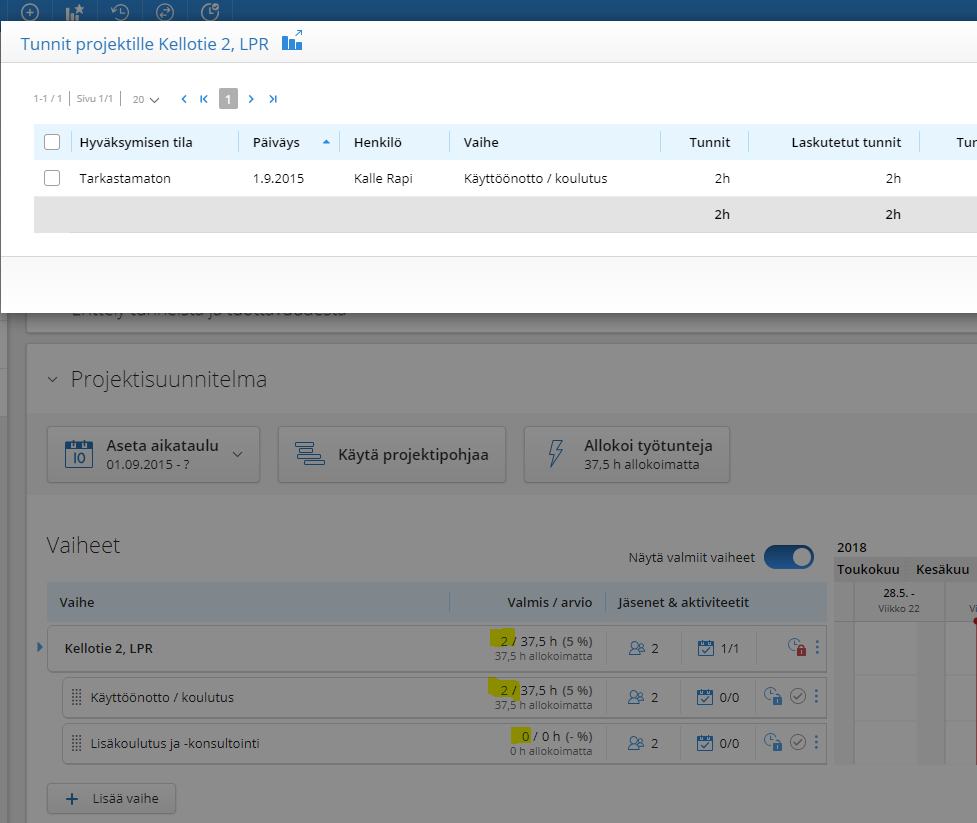Click the Allokoi työtunteja button
The image size is (977, 823).
(627, 454)
